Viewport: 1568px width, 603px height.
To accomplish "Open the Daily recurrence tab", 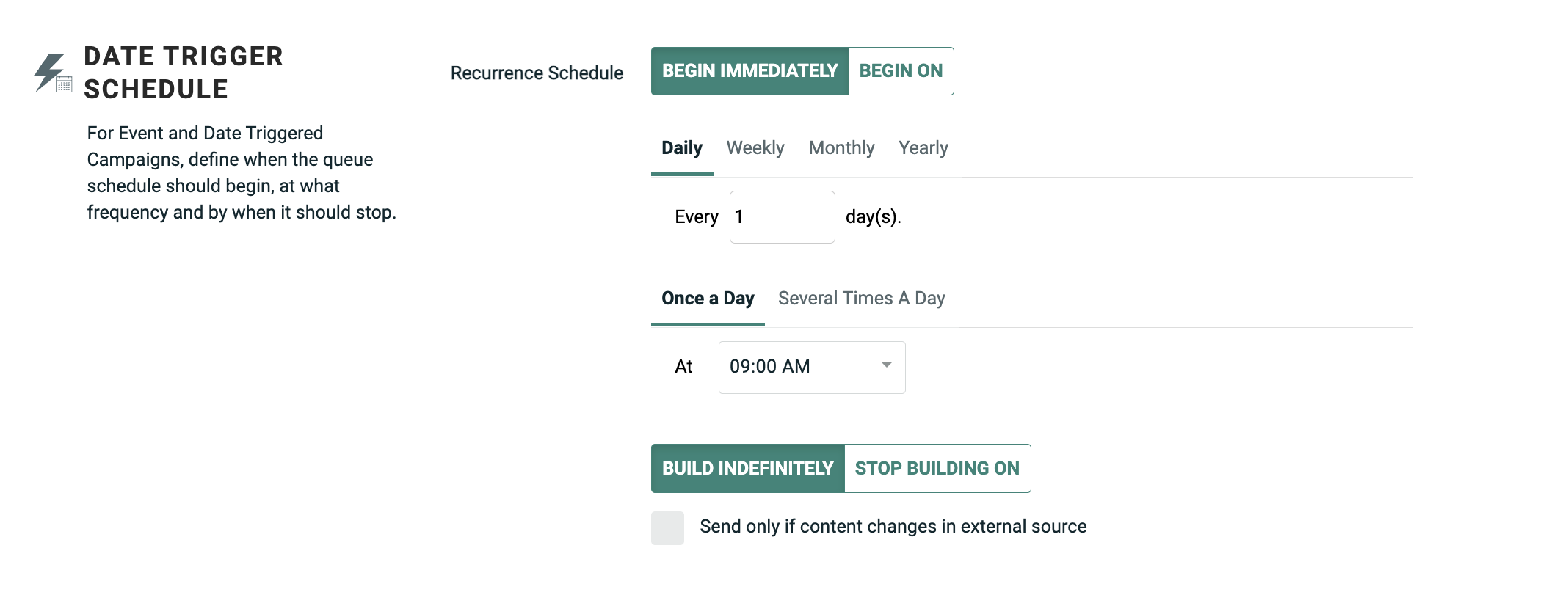I will click(x=681, y=148).
